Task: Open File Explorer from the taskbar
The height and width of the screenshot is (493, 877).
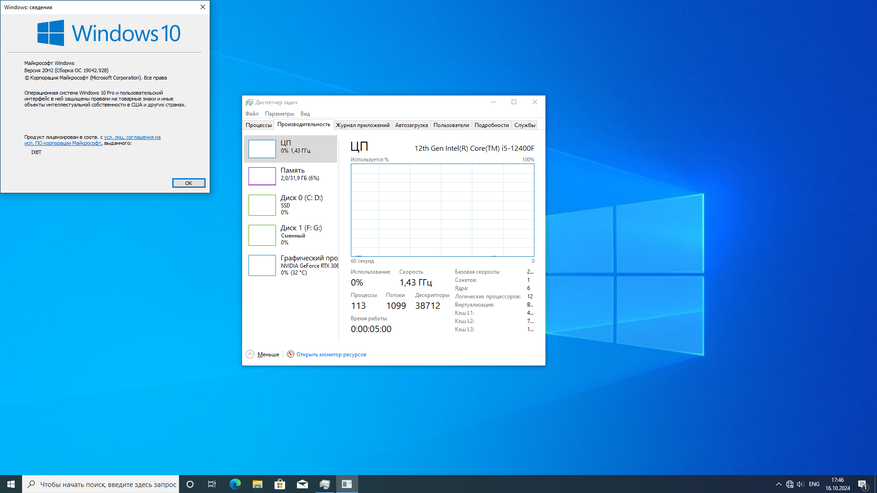Action: (257, 484)
